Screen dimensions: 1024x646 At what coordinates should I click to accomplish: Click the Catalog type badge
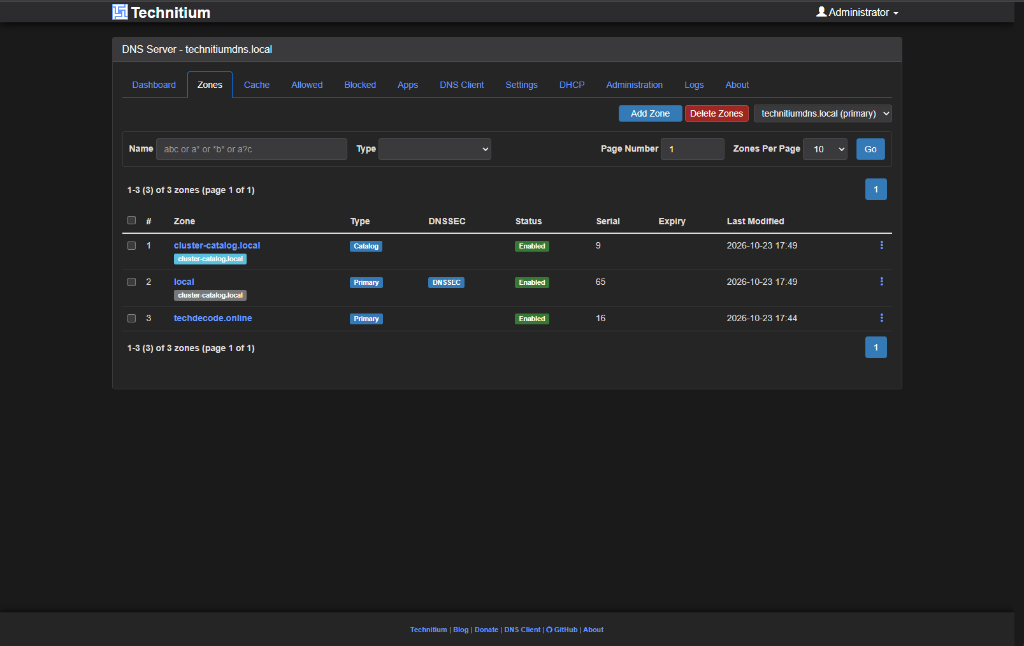(x=366, y=246)
